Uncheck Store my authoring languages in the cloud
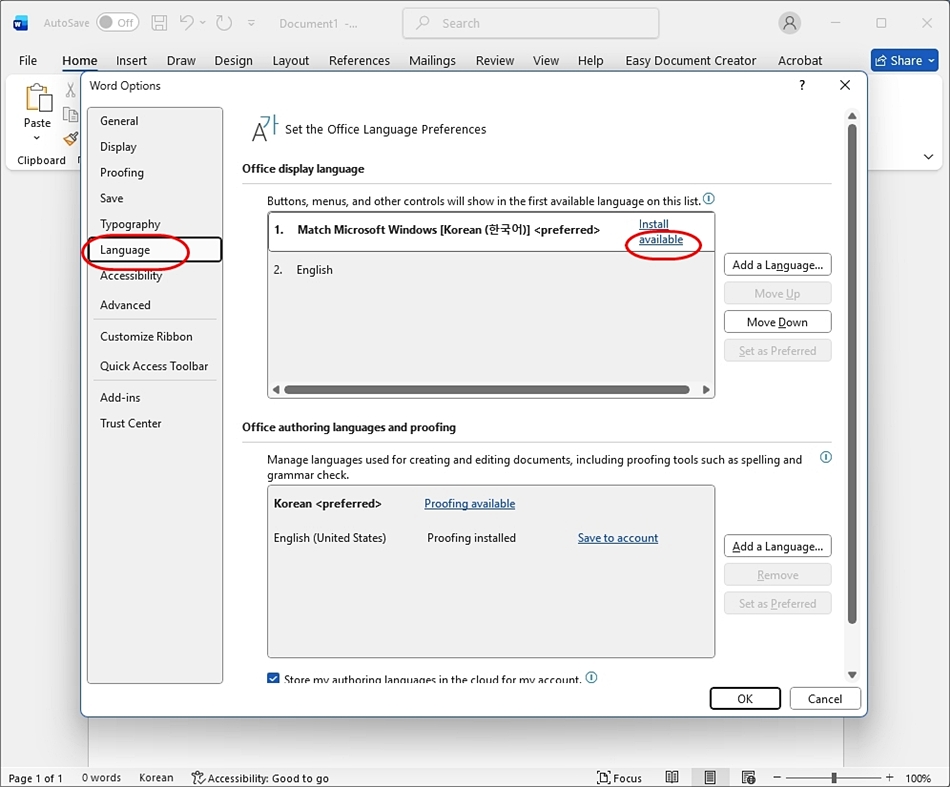This screenshot has height=787, width=950. tap(274, 679)
